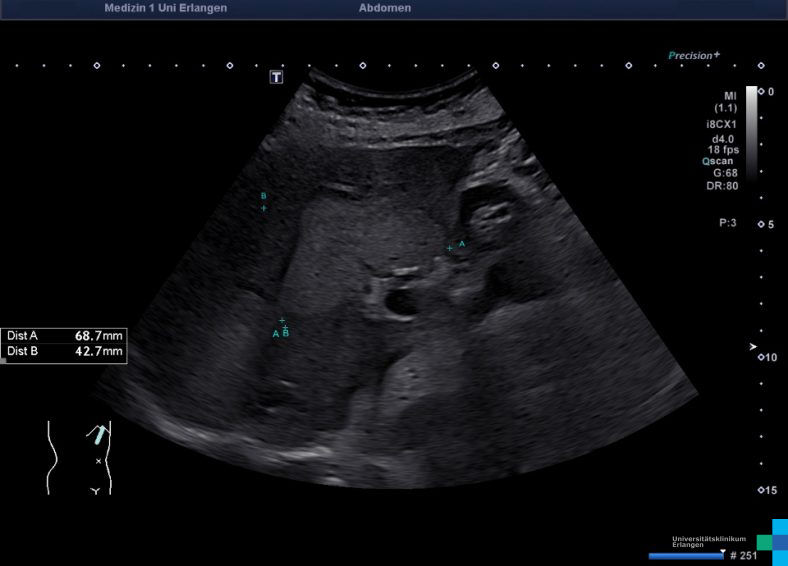Click the dynamic range DR:80 value
Viewport: 788px width, 566px height.
tap(724, 185)
